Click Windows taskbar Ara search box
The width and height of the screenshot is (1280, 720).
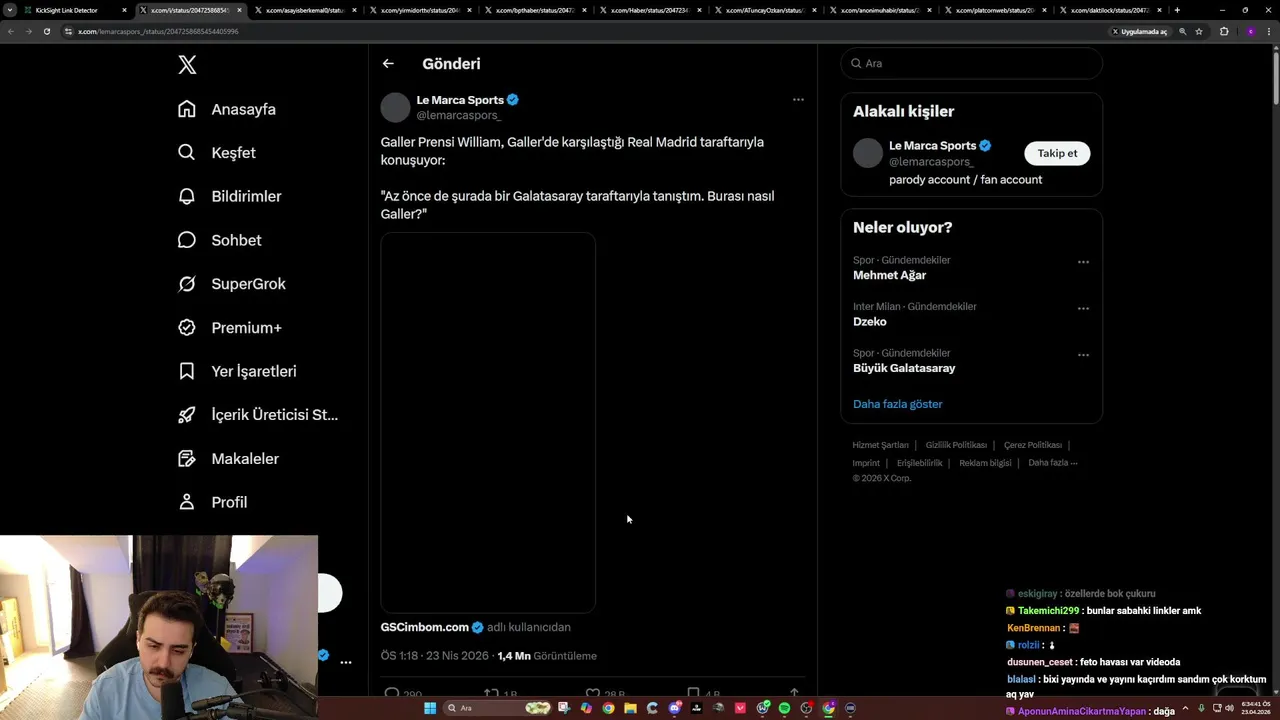pos(497,708)
